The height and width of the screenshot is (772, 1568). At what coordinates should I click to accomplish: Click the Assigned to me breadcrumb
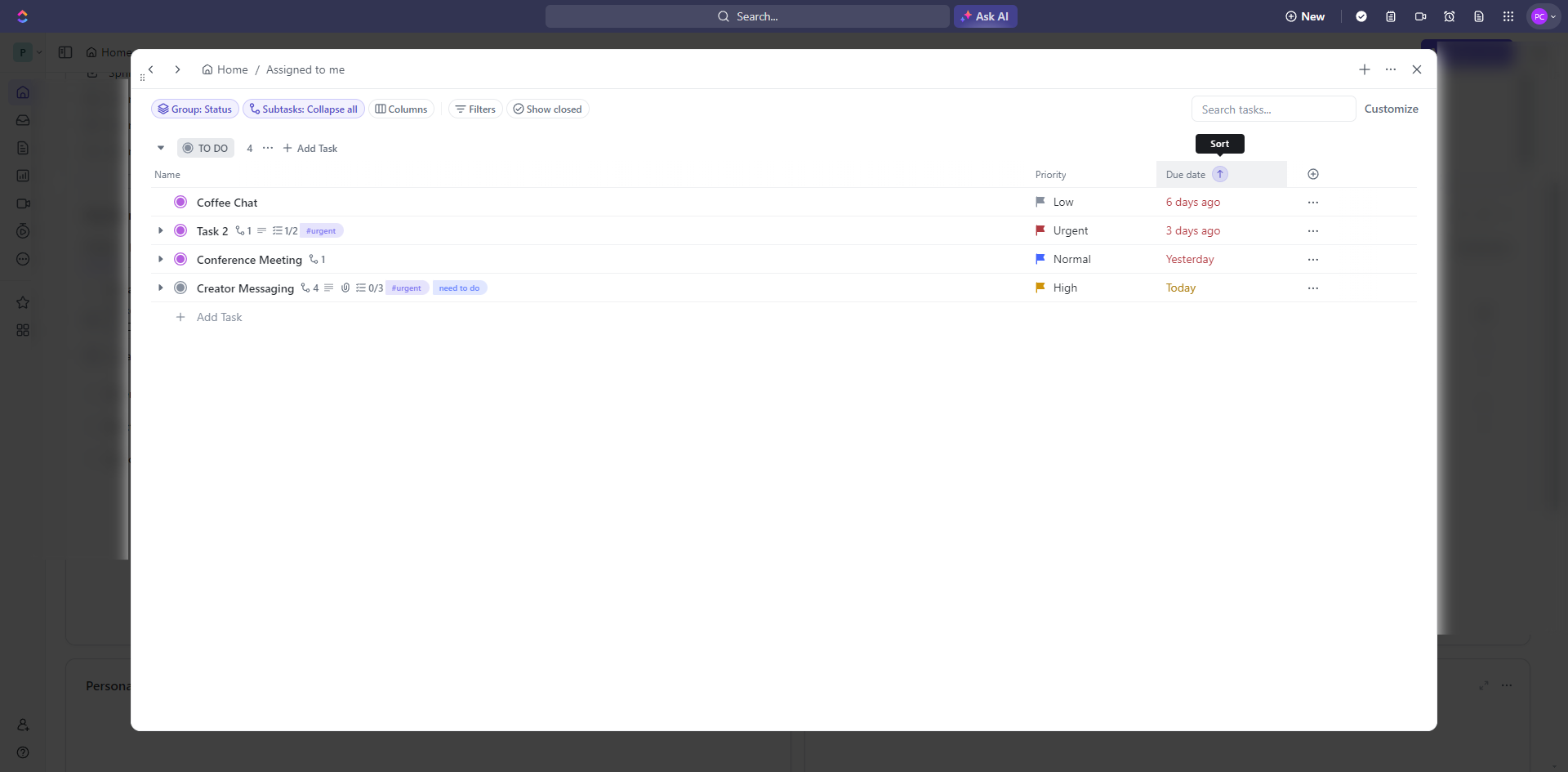tap(305, 69)
